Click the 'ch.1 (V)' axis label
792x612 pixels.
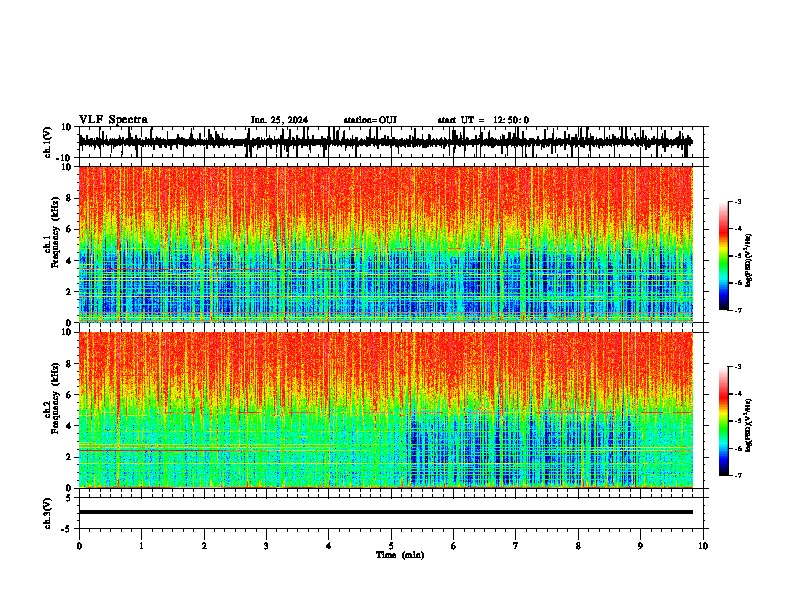click(47, 142)
